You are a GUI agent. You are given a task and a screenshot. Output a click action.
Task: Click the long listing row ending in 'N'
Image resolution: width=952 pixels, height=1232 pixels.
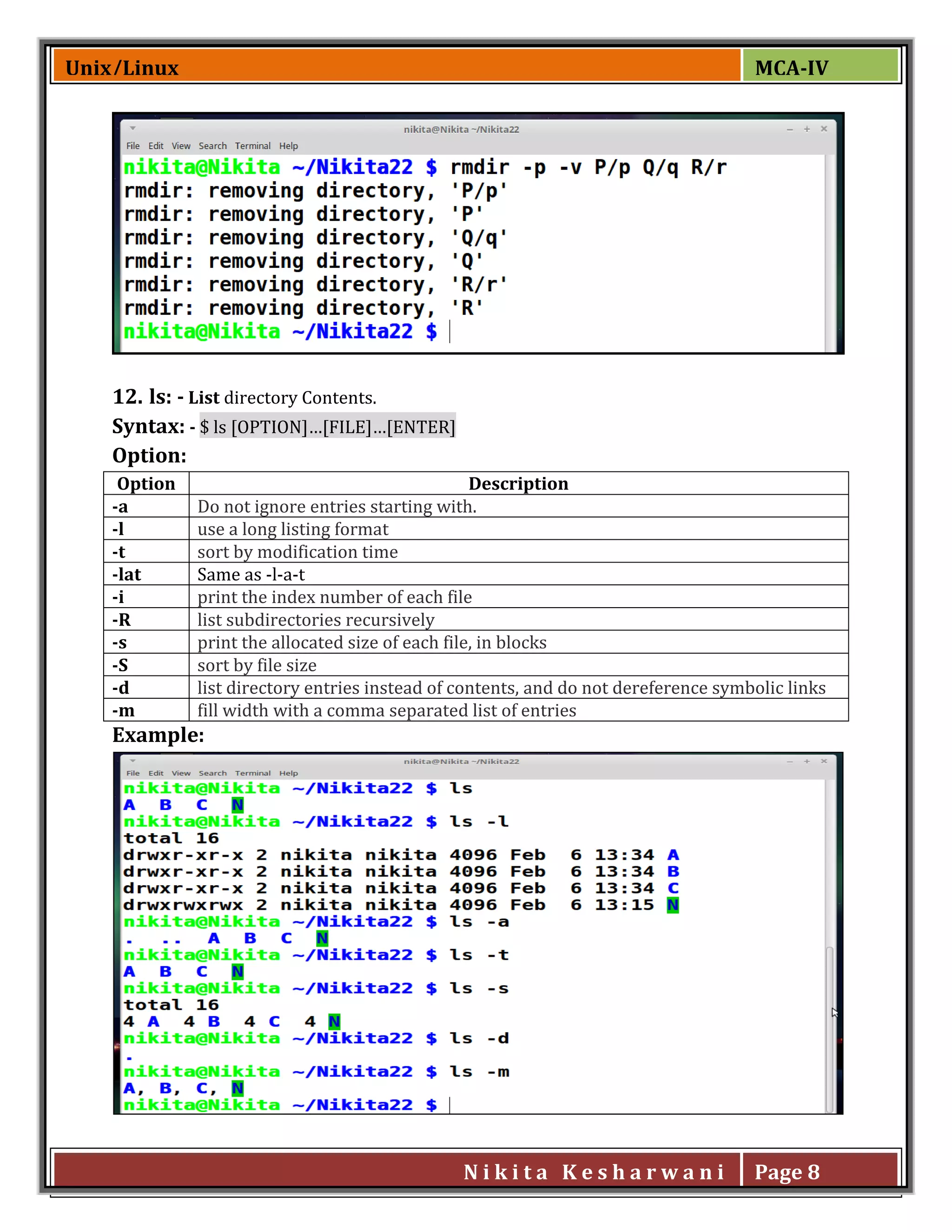click(401, 905)
